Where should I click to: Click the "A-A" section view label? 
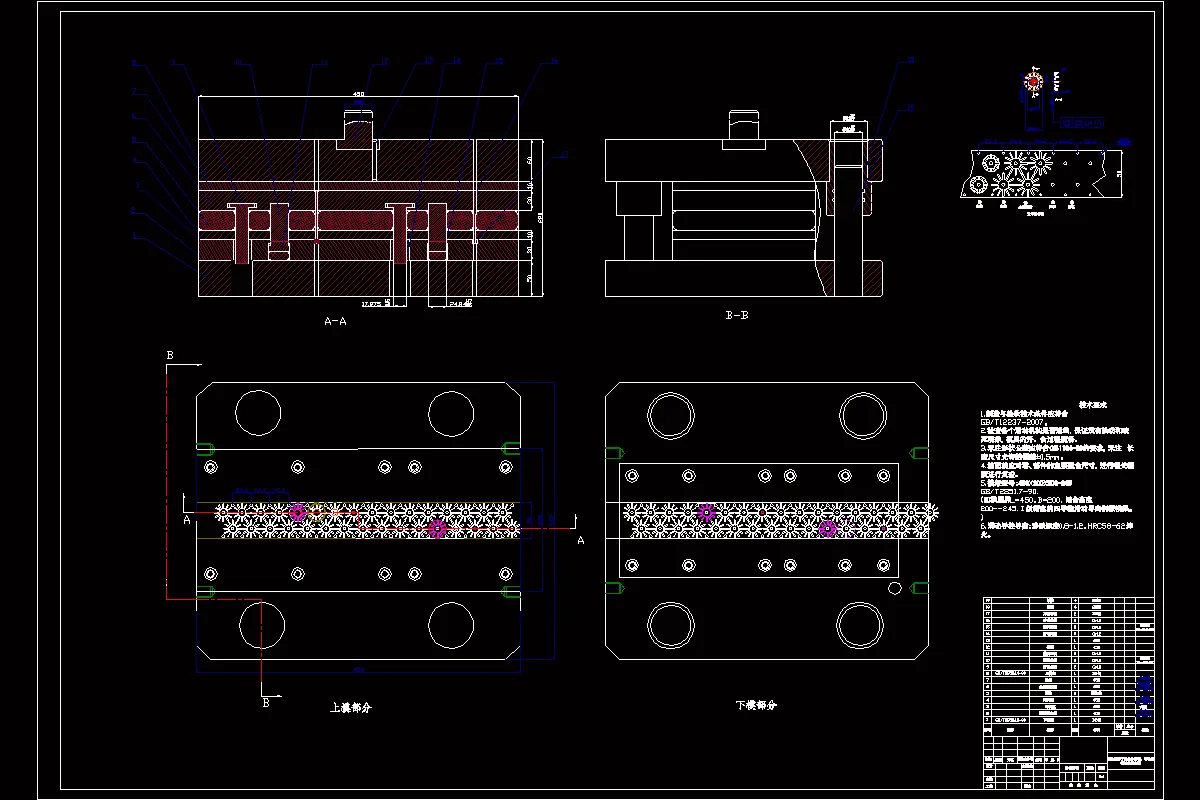[x=335, y=322]
